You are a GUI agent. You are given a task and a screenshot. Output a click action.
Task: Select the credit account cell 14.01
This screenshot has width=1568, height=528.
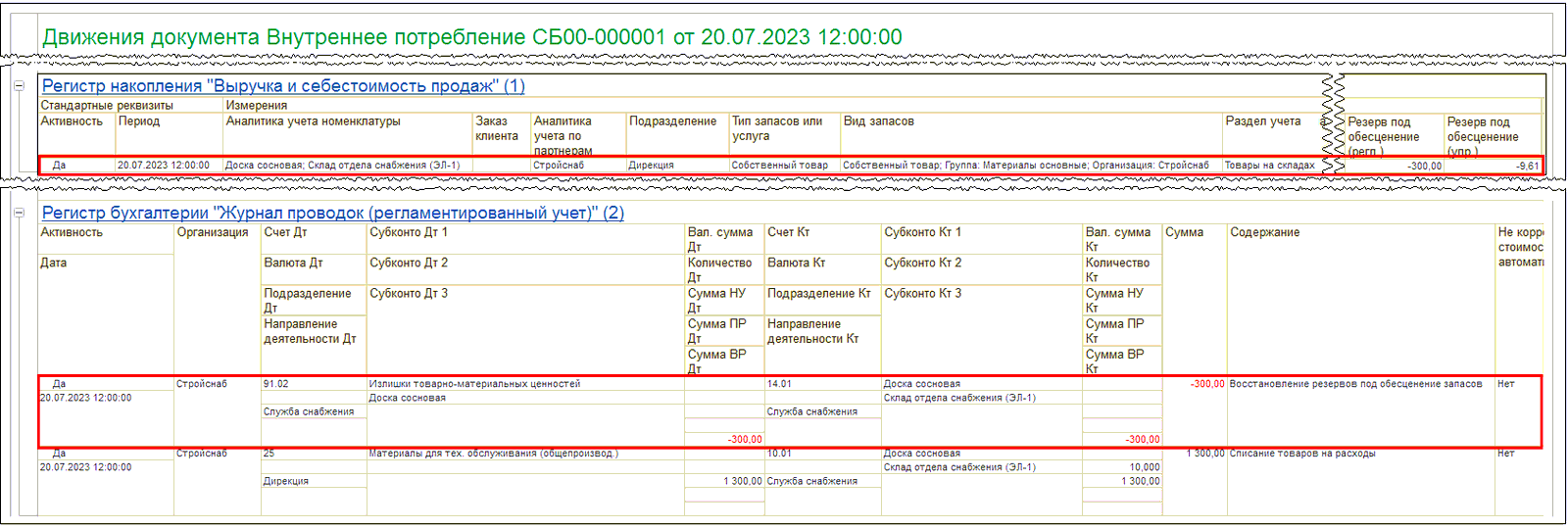(780, 384)
